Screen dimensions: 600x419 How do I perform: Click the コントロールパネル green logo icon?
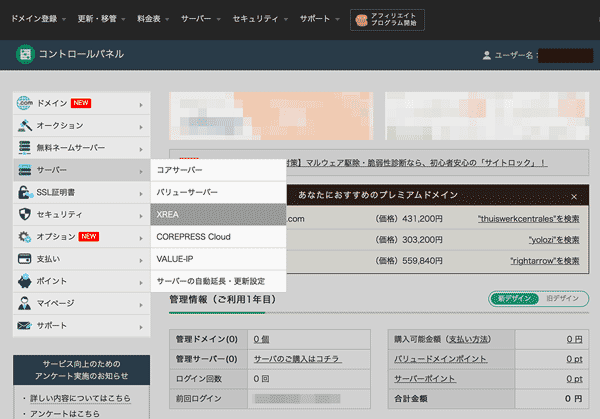pyautogui.click(x=25, y=54)
